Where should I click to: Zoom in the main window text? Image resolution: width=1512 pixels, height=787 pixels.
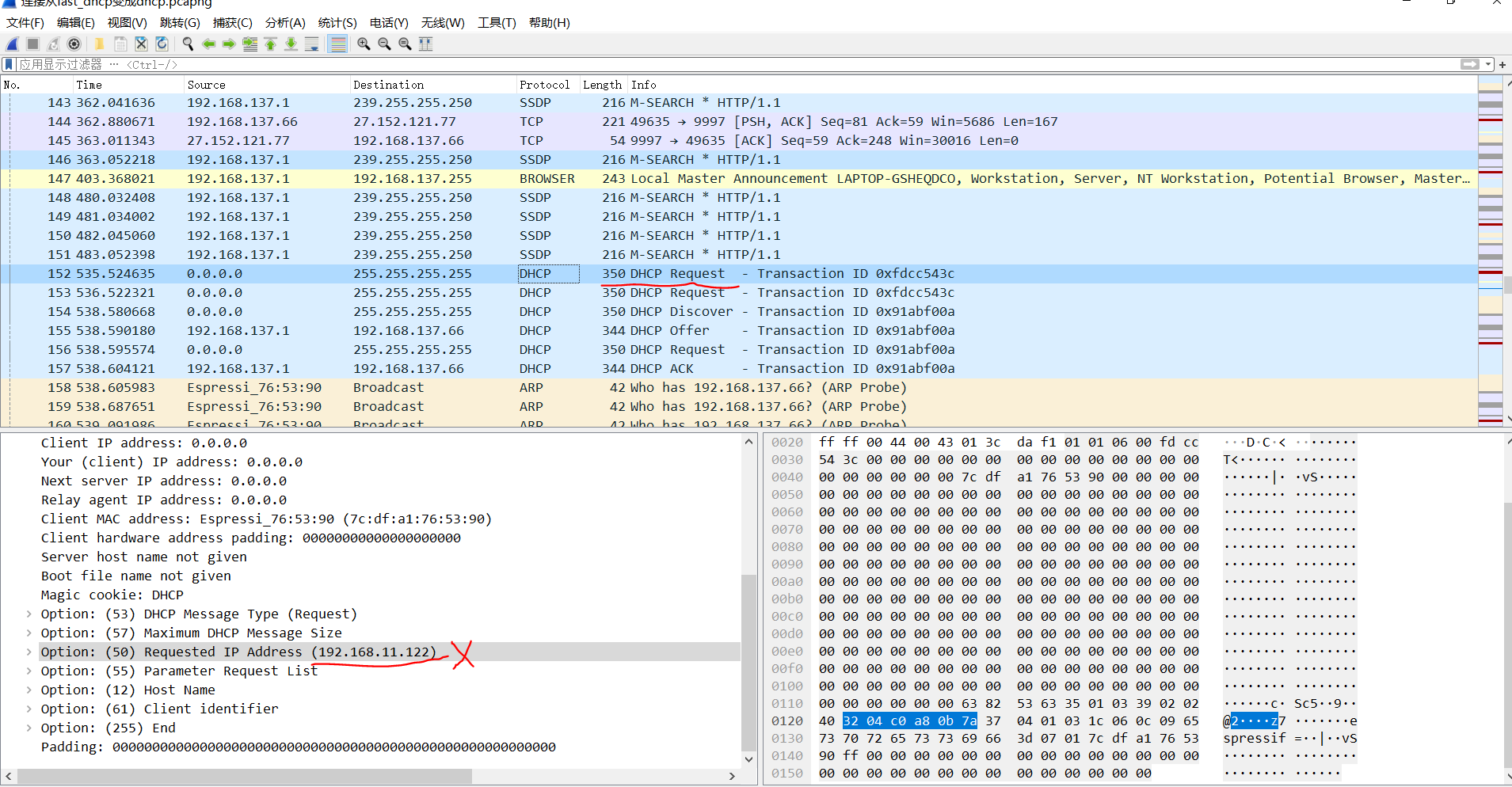364,44
